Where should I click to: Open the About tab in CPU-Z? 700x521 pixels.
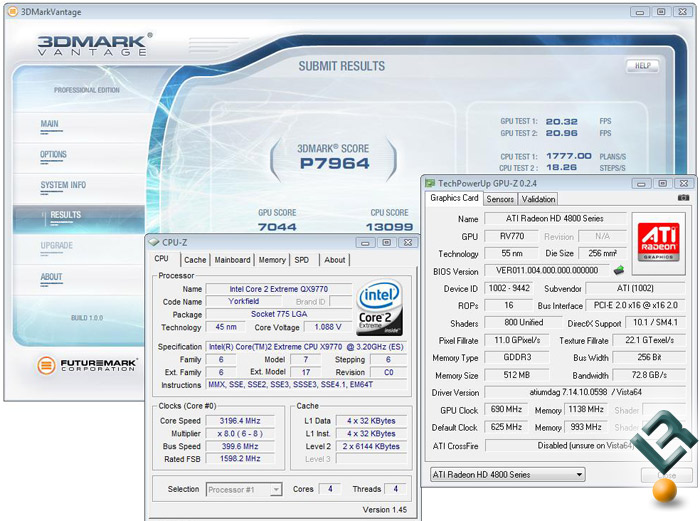coord(335,260)
